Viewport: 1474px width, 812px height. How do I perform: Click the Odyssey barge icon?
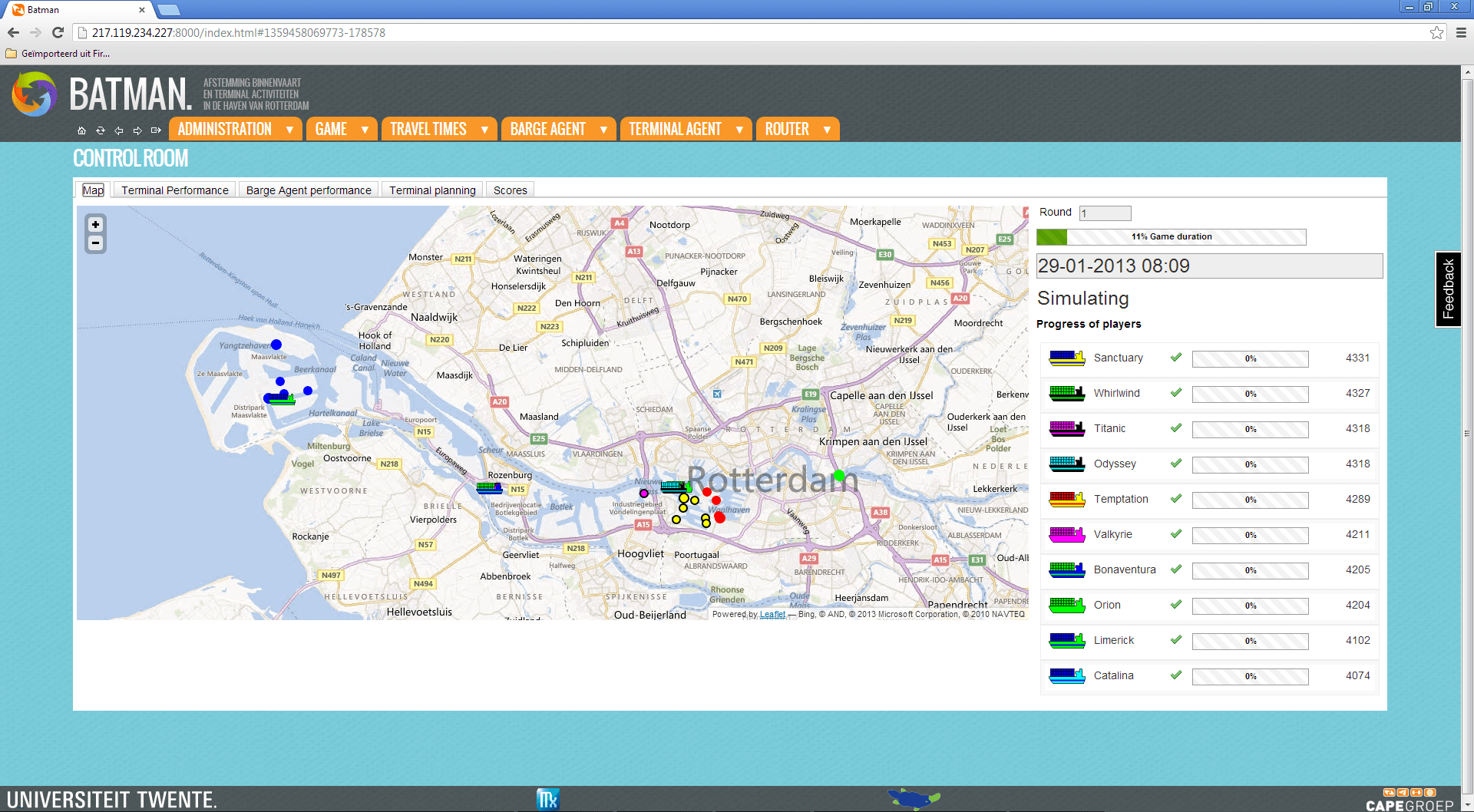1067,464
